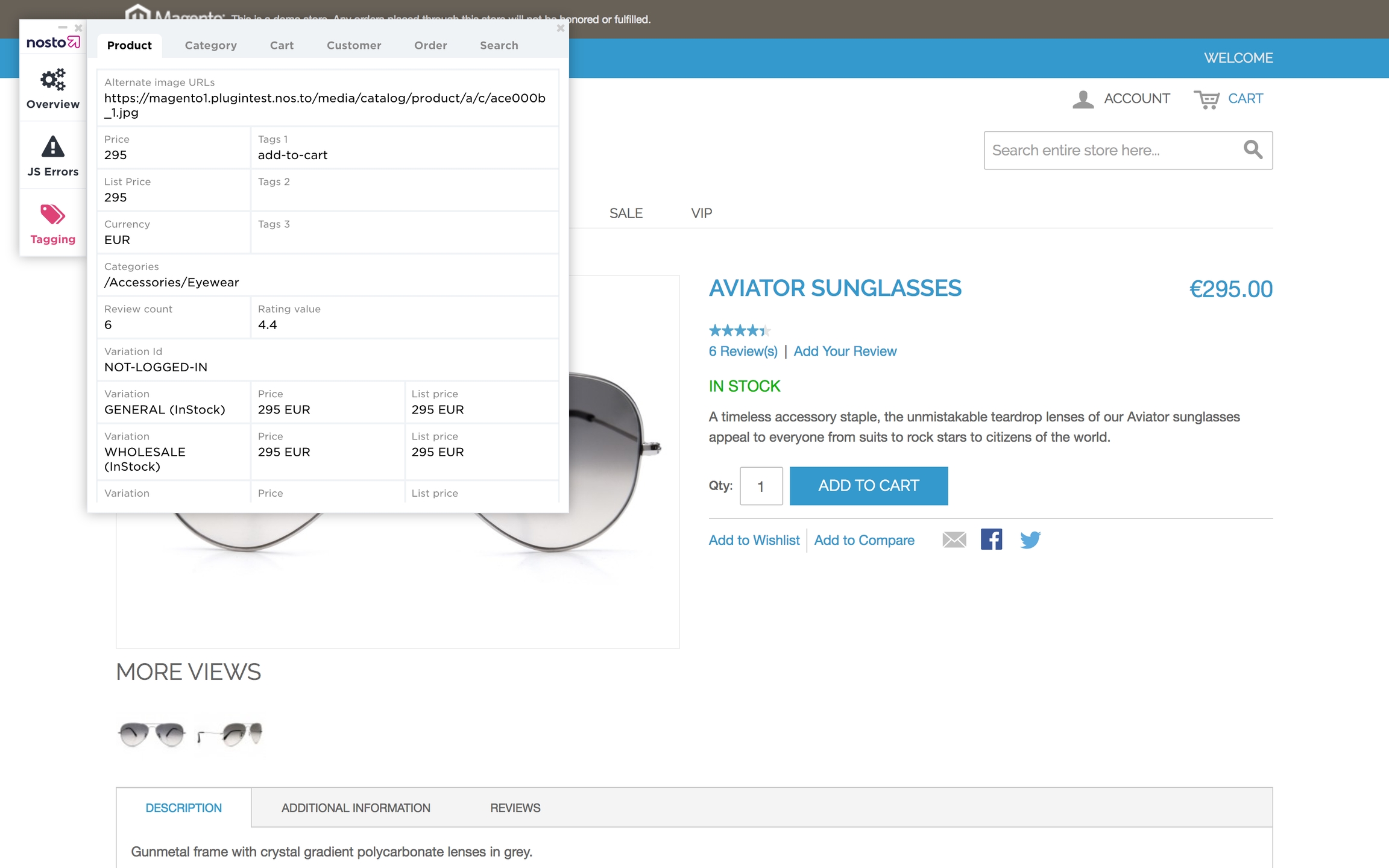Screen dimensions: 1389x868
Task: Click the quantity input field
Action: click(761, 486)
